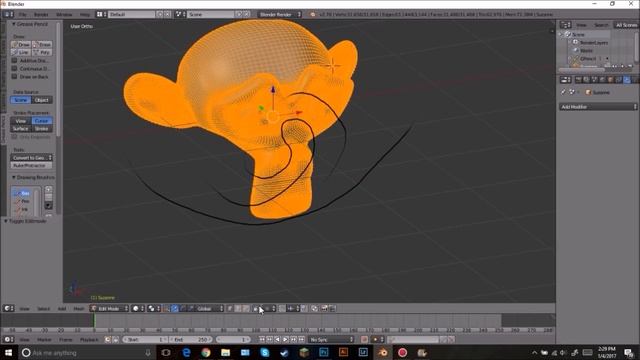The height and width of the screenshot is (360, 640).
Task: Open Google Chrome from the taskbar
Action: (x=206, y=353)
